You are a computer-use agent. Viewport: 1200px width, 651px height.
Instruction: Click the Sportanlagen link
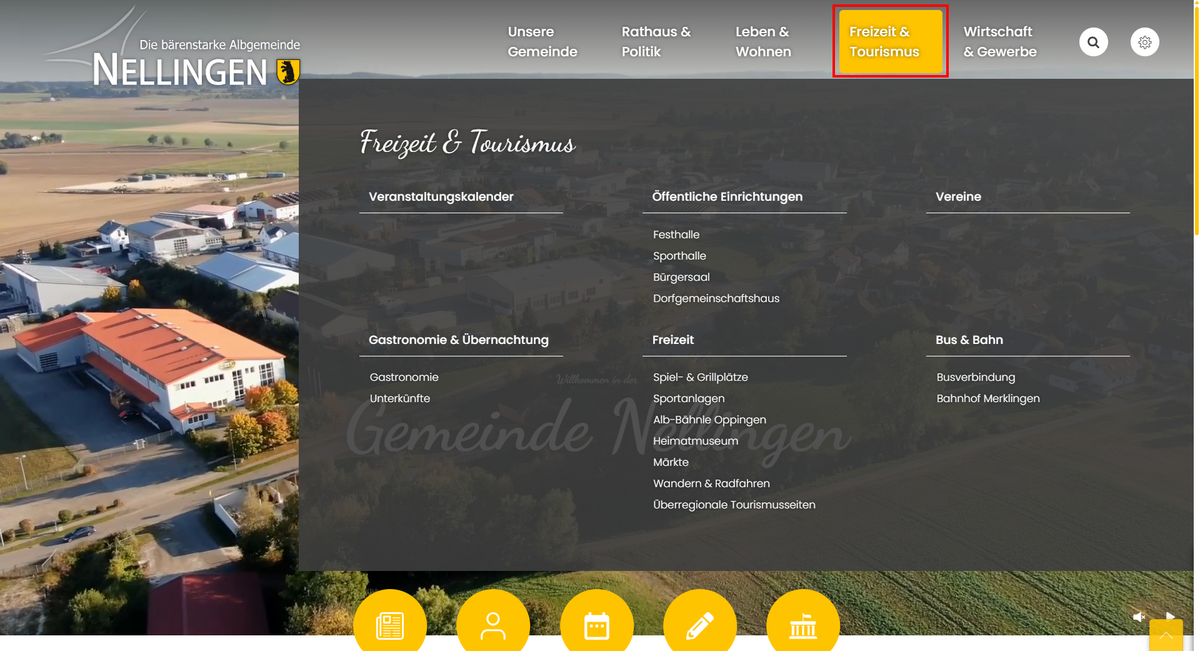coord(689,398)
